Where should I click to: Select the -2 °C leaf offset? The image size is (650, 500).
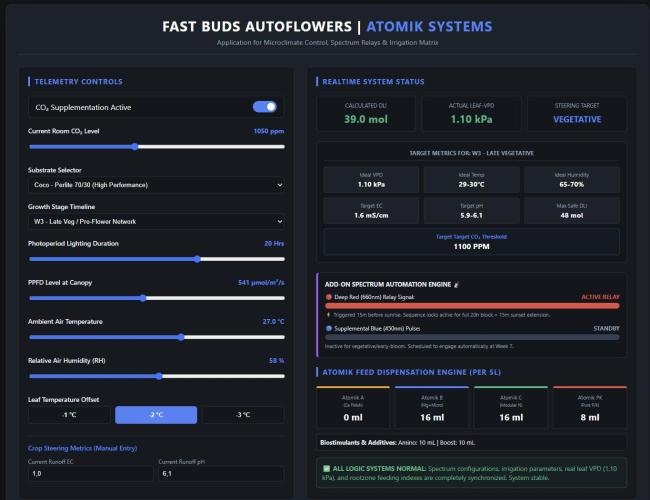point(156,415)
